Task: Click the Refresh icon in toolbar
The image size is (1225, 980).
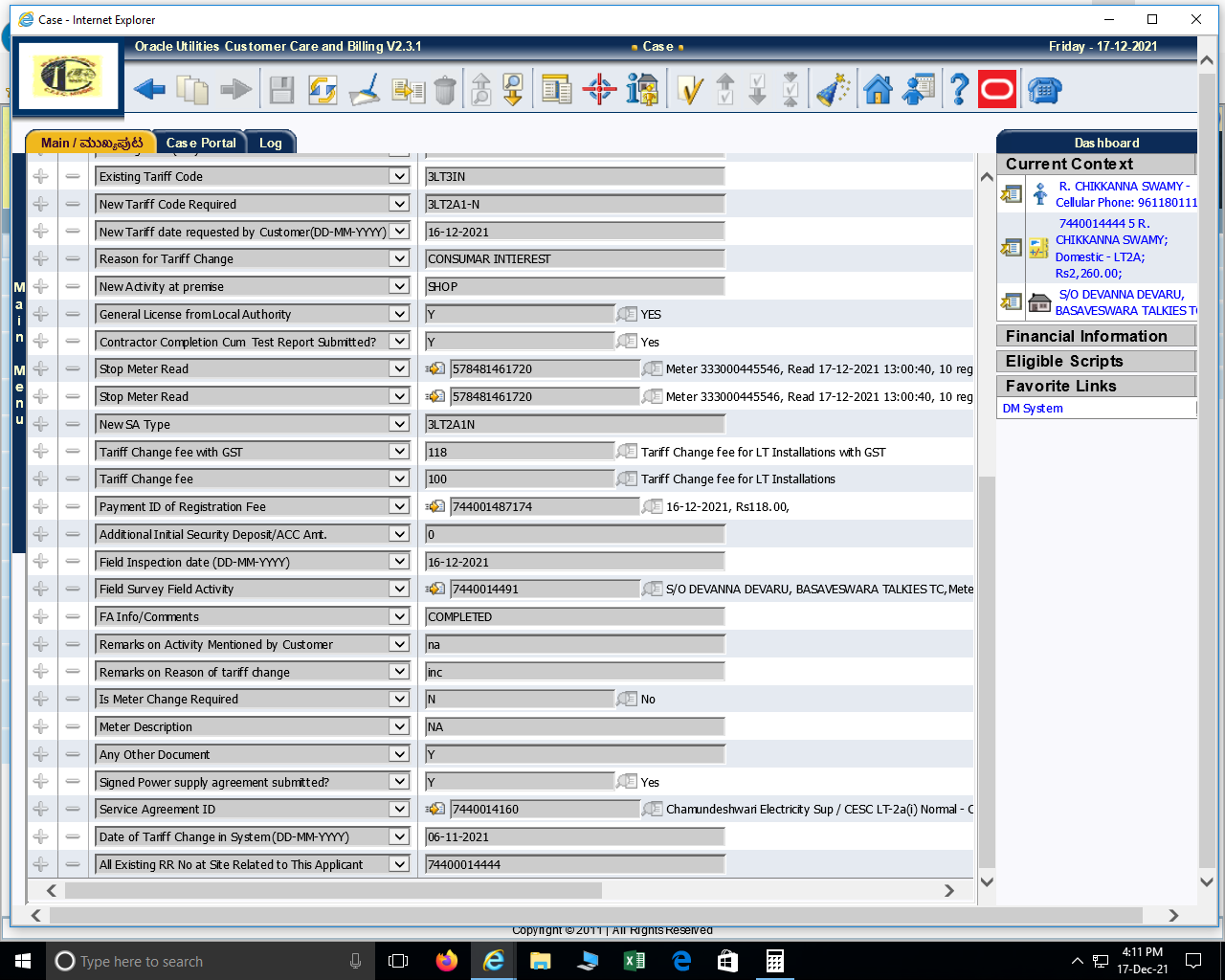Action: coord(323,91)
